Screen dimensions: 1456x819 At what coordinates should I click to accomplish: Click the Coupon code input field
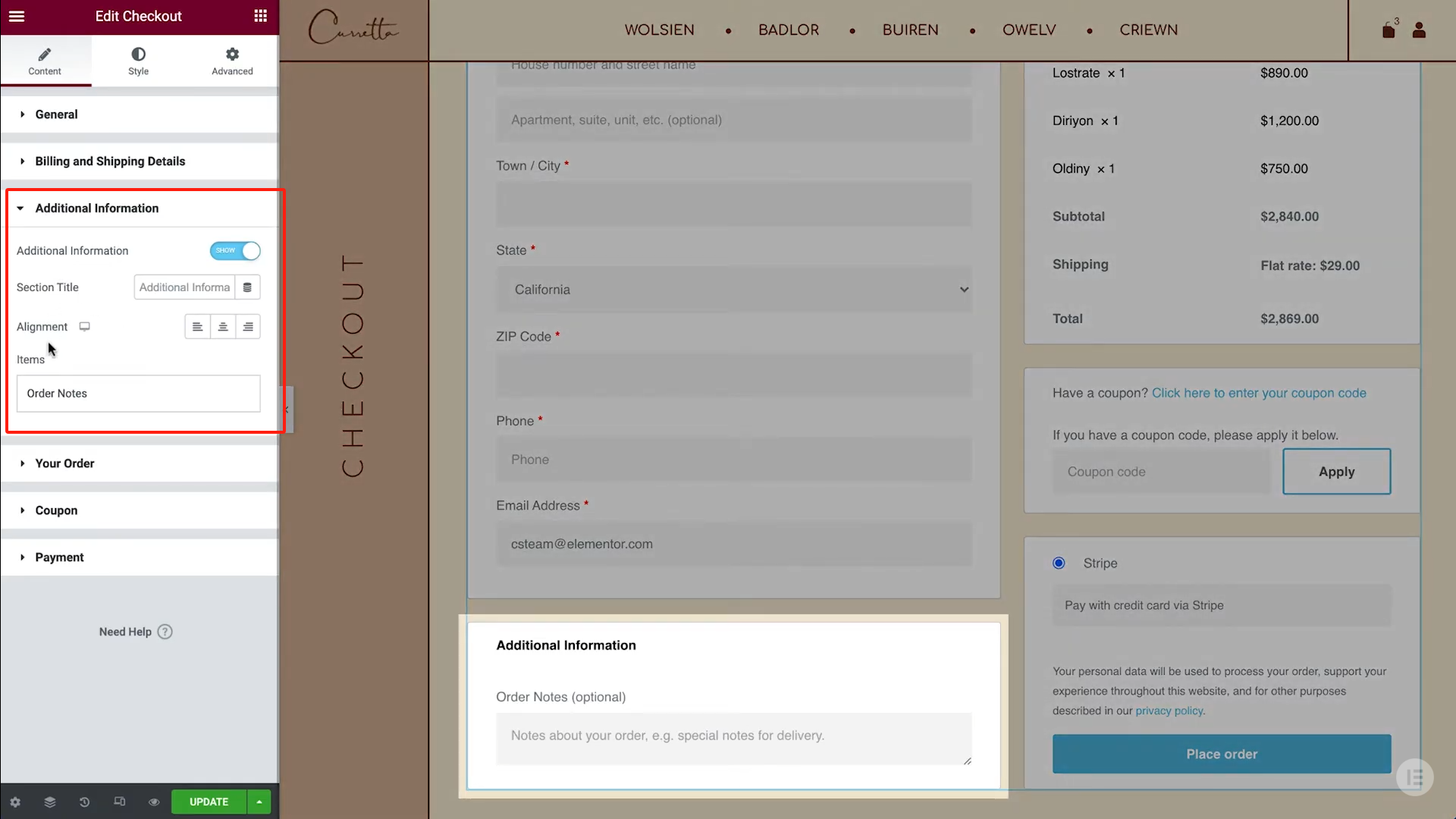[x=1161, y=471]
